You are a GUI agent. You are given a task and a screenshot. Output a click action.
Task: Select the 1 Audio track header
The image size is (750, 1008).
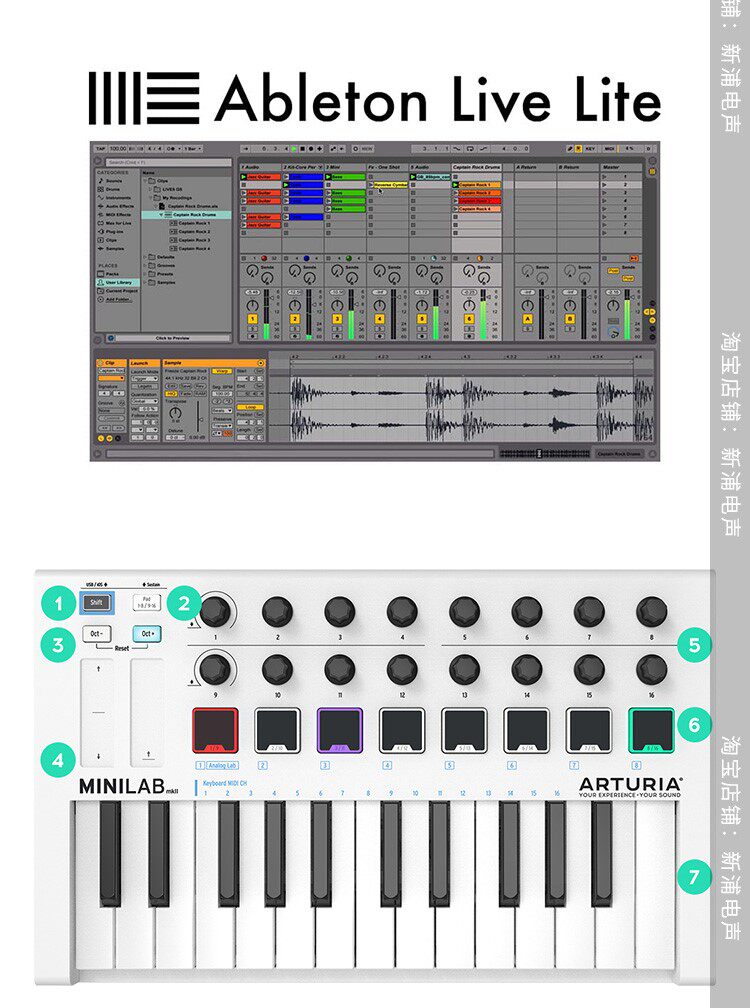click(x=260, y=167)
